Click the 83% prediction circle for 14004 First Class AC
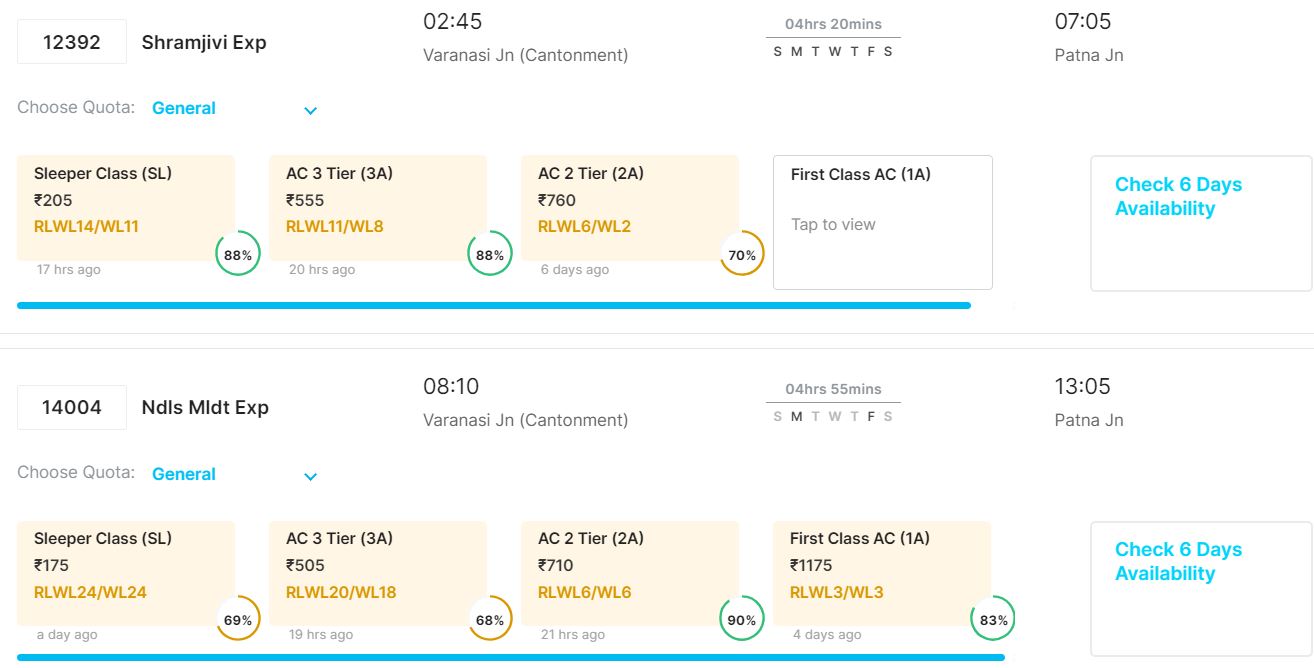The width and height of the screenshot is (1314, 668). 993,619
